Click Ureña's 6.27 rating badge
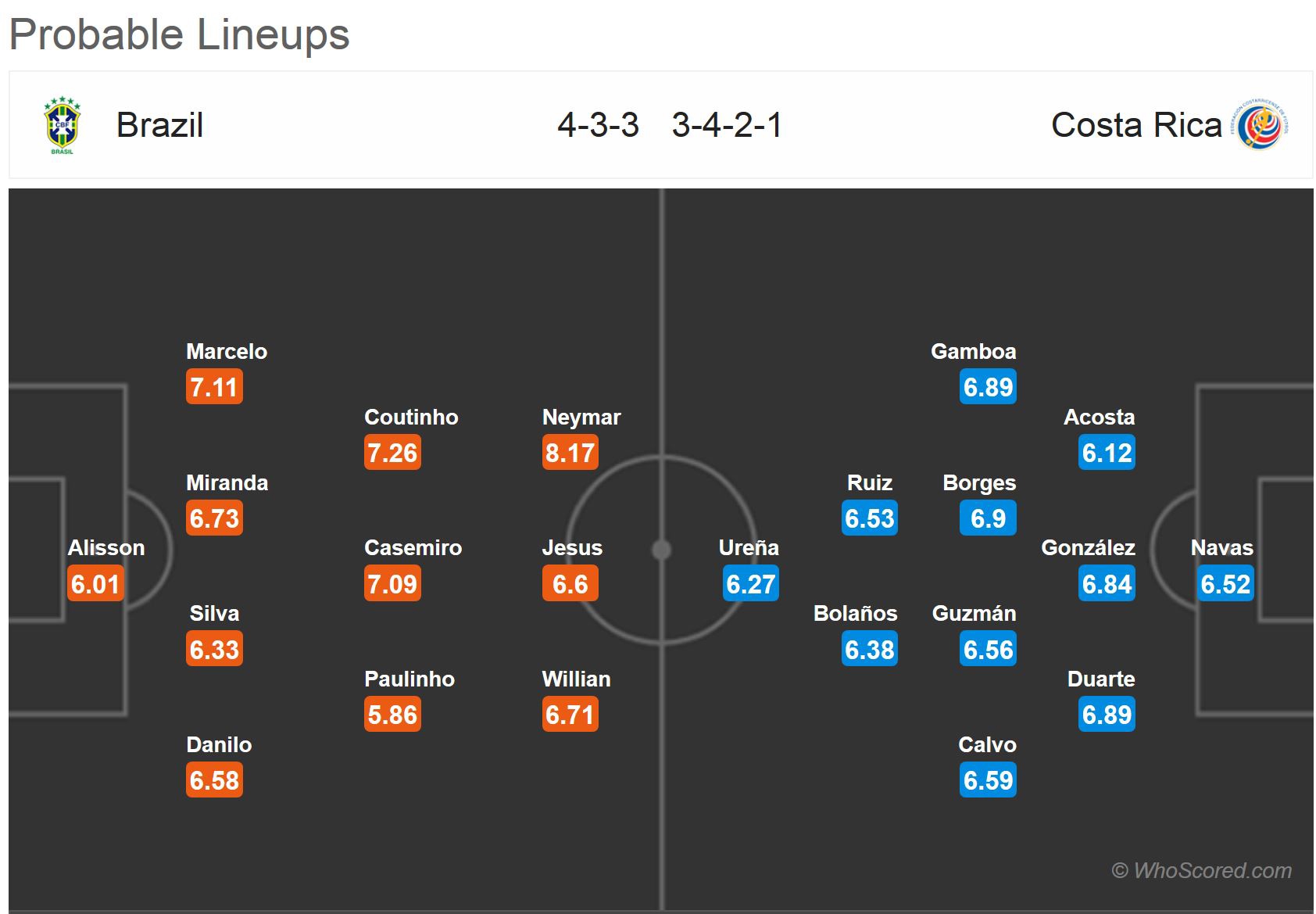Image resolution: width=1316 pixels, height=914 pixels. [x=750, y=584]
